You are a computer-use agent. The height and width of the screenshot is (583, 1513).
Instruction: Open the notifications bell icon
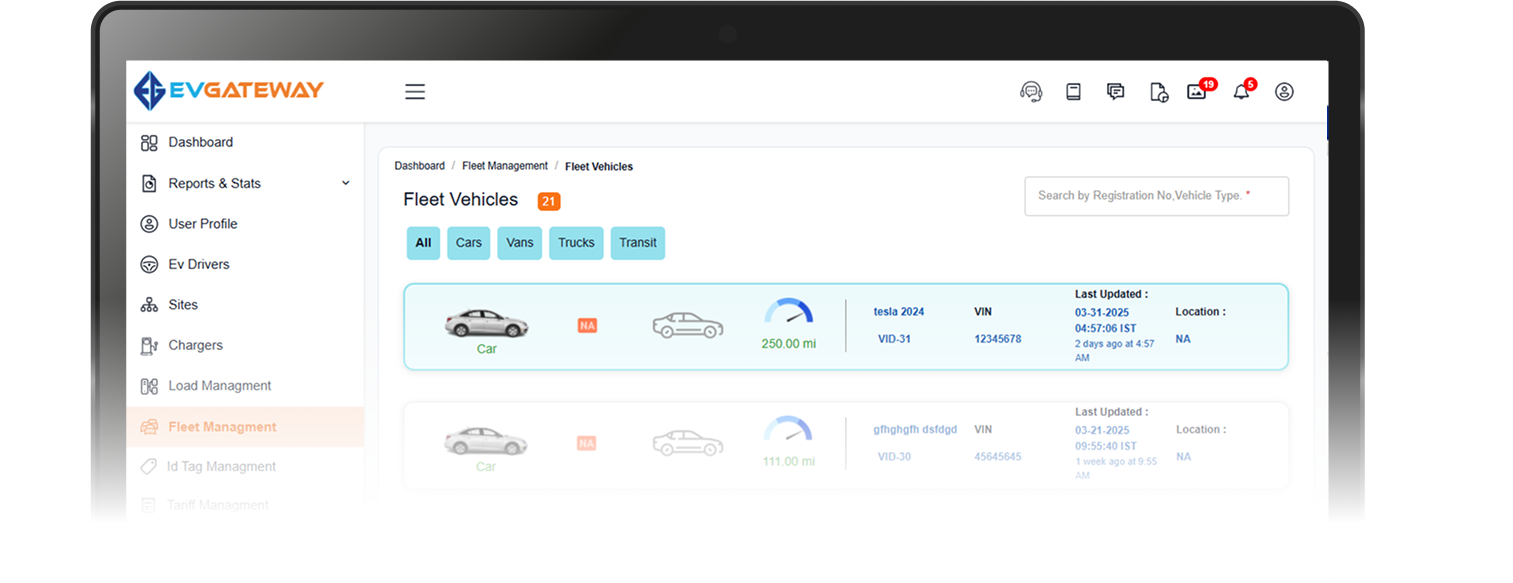pos(1241,92)
